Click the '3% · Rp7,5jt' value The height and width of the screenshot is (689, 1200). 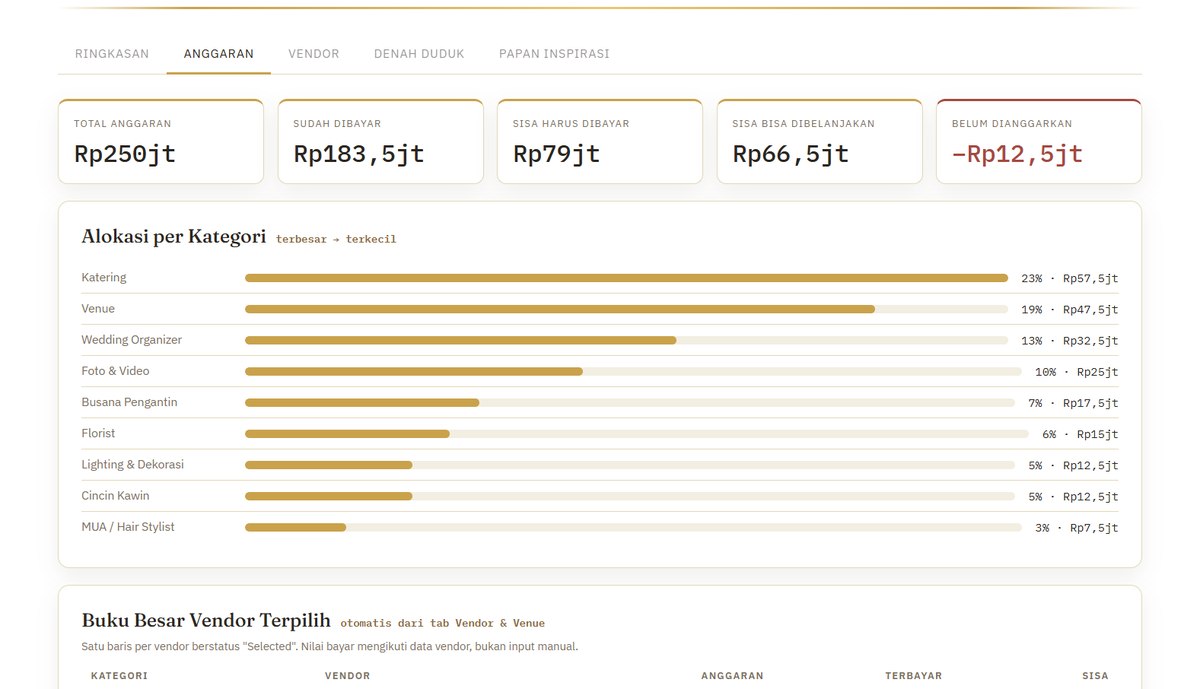(1076, 528)
